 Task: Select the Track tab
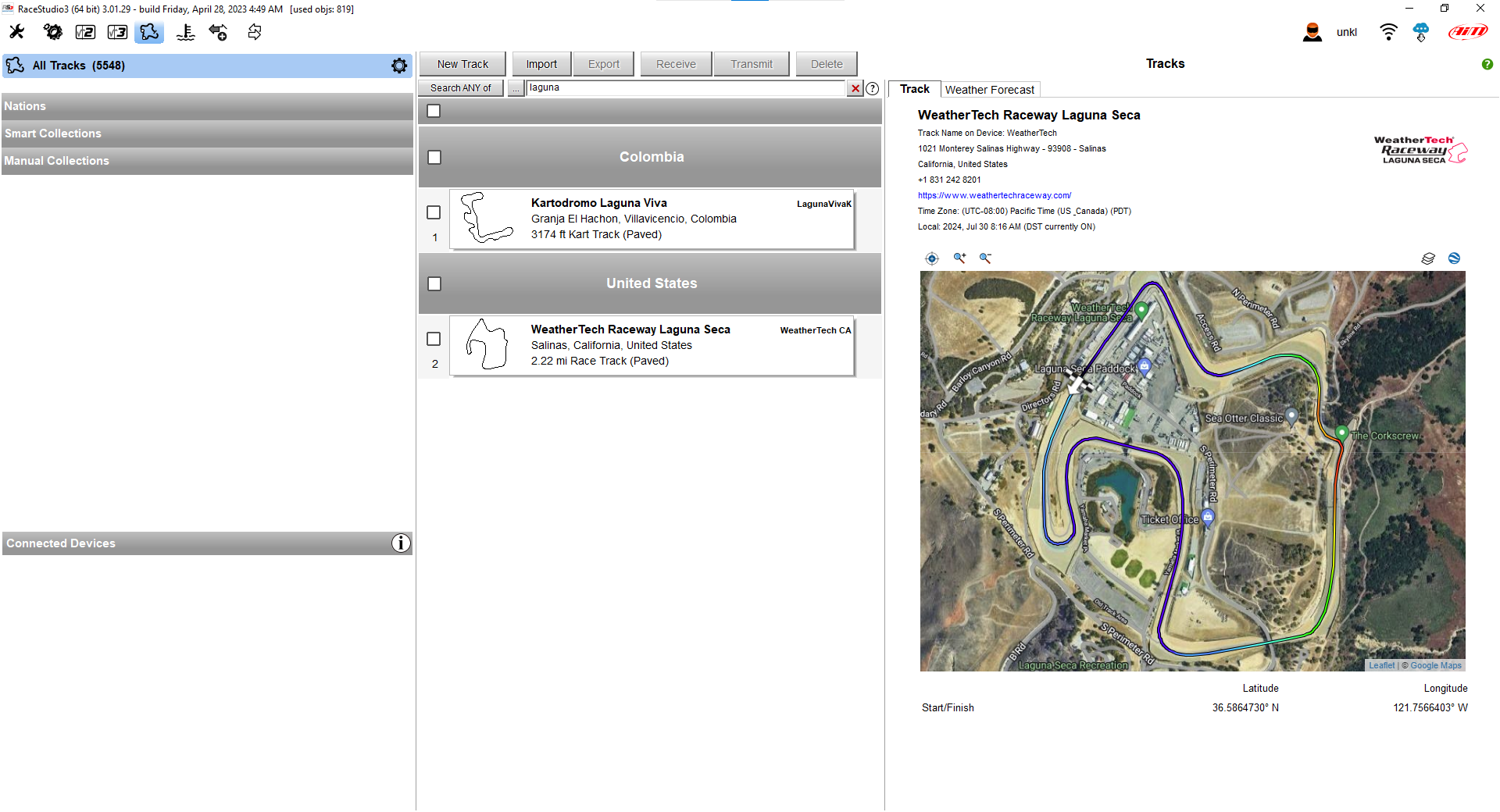coord(914,89)
